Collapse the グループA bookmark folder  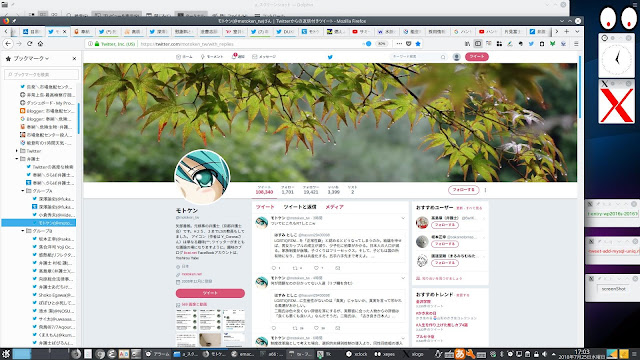pos(23,191)
